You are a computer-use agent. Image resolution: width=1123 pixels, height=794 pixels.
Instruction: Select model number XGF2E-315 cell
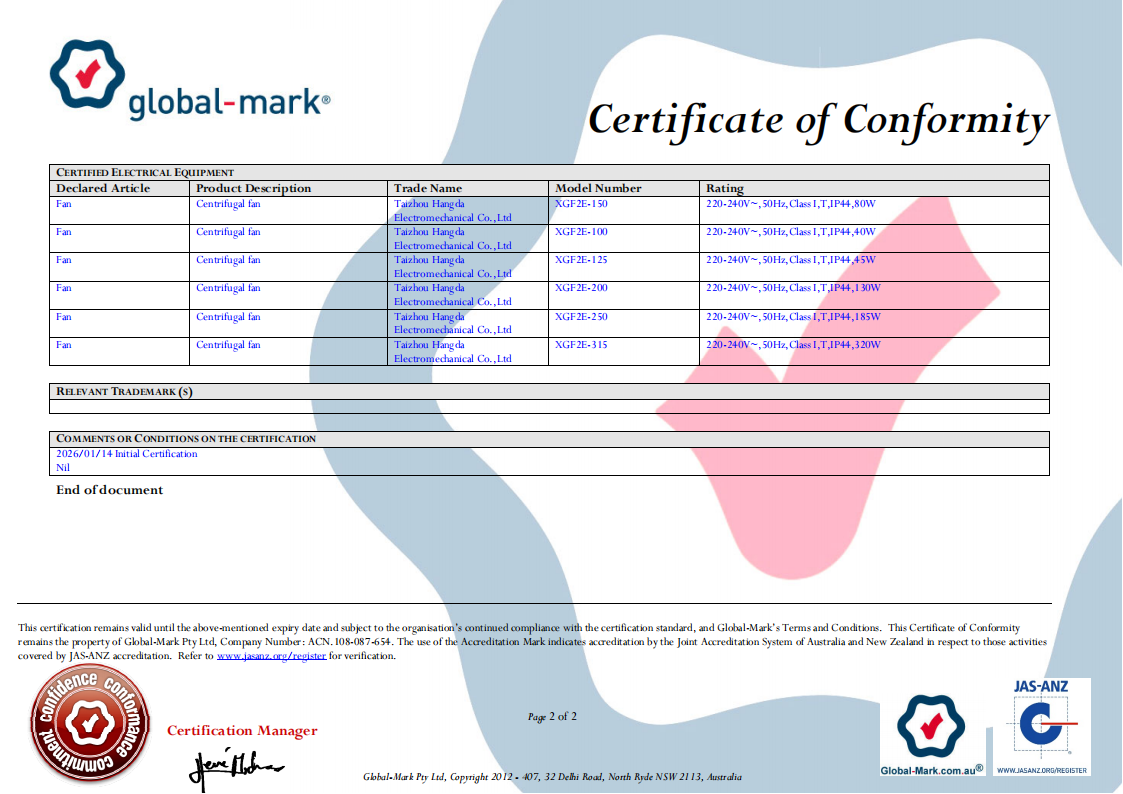click(581, 345)
